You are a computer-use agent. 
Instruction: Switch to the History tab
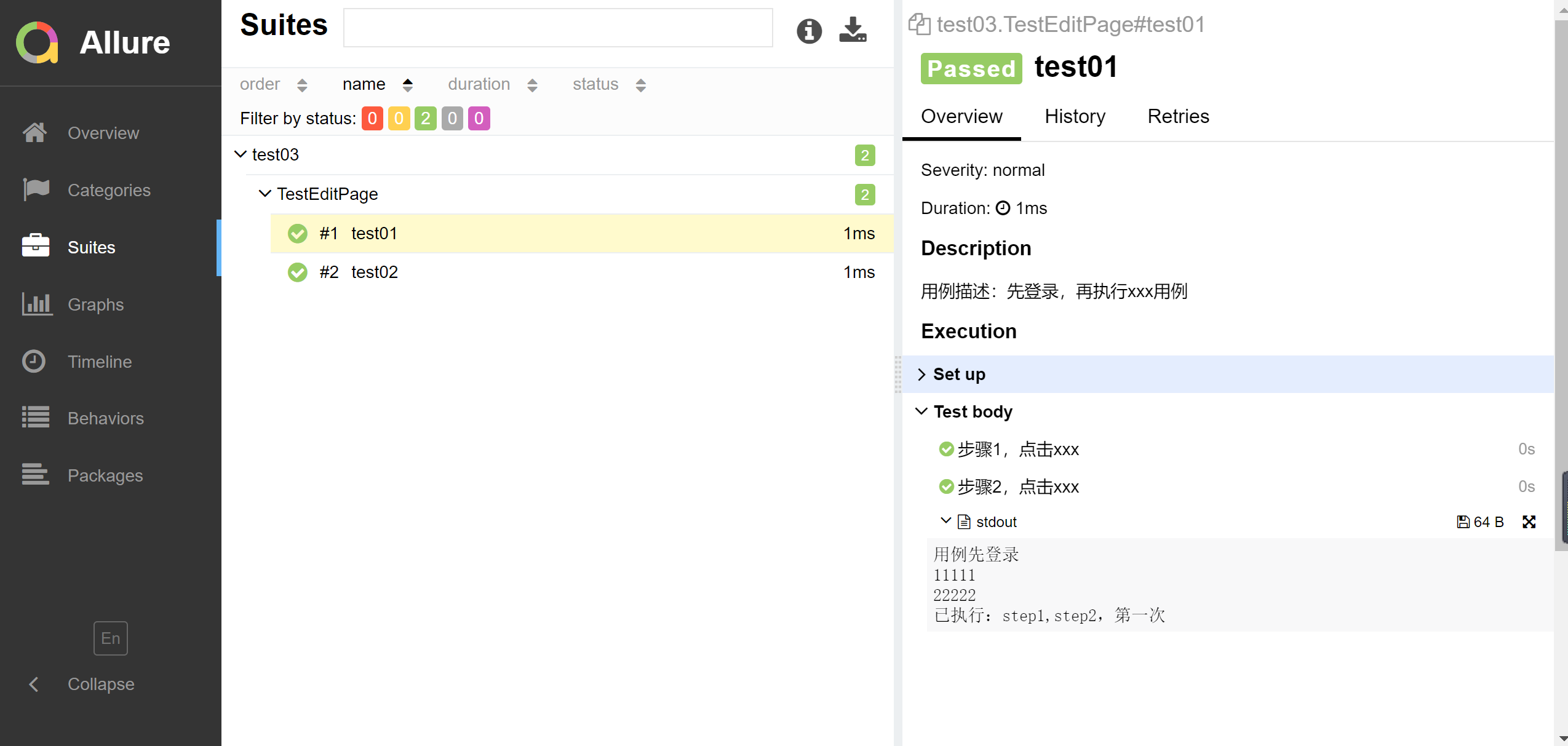(x=1075, y=116)
